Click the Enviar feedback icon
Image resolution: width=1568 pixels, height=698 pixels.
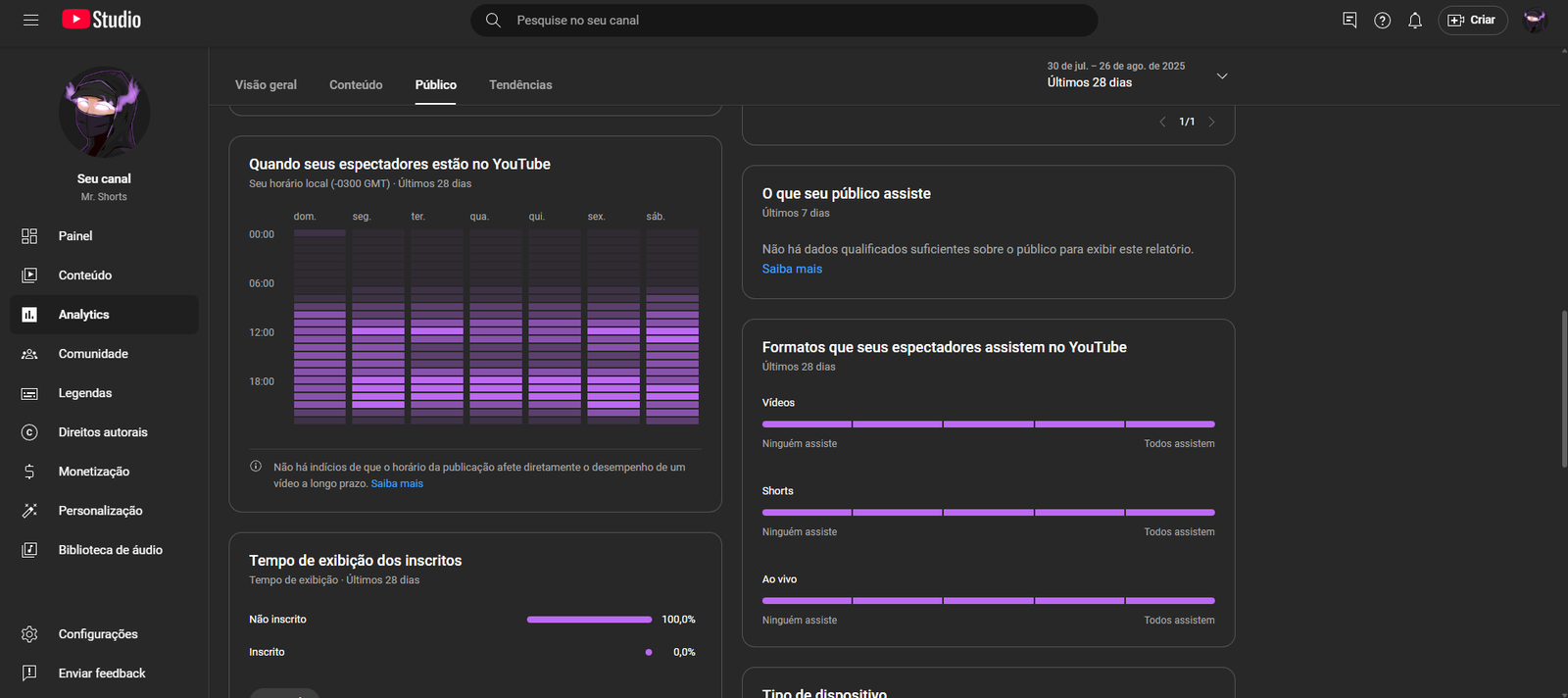tap(29, 673)
